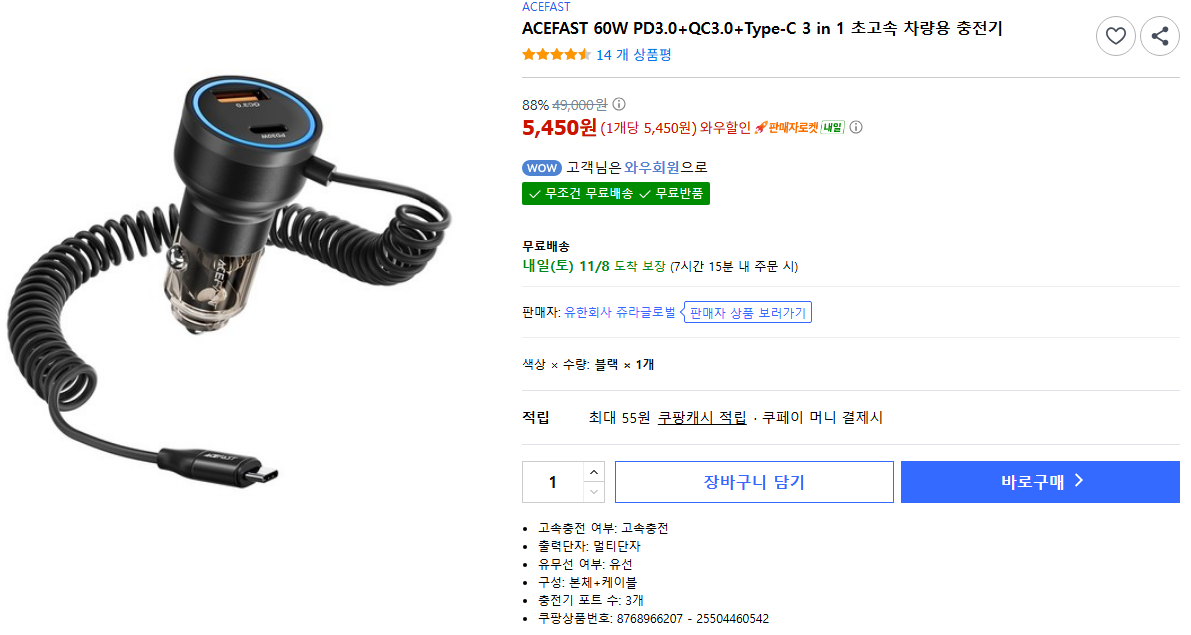Click 판매자 상품 보러가기 button
This screenshot has height=635, width=1191.
pyautogui.click(x=748, y=313)
